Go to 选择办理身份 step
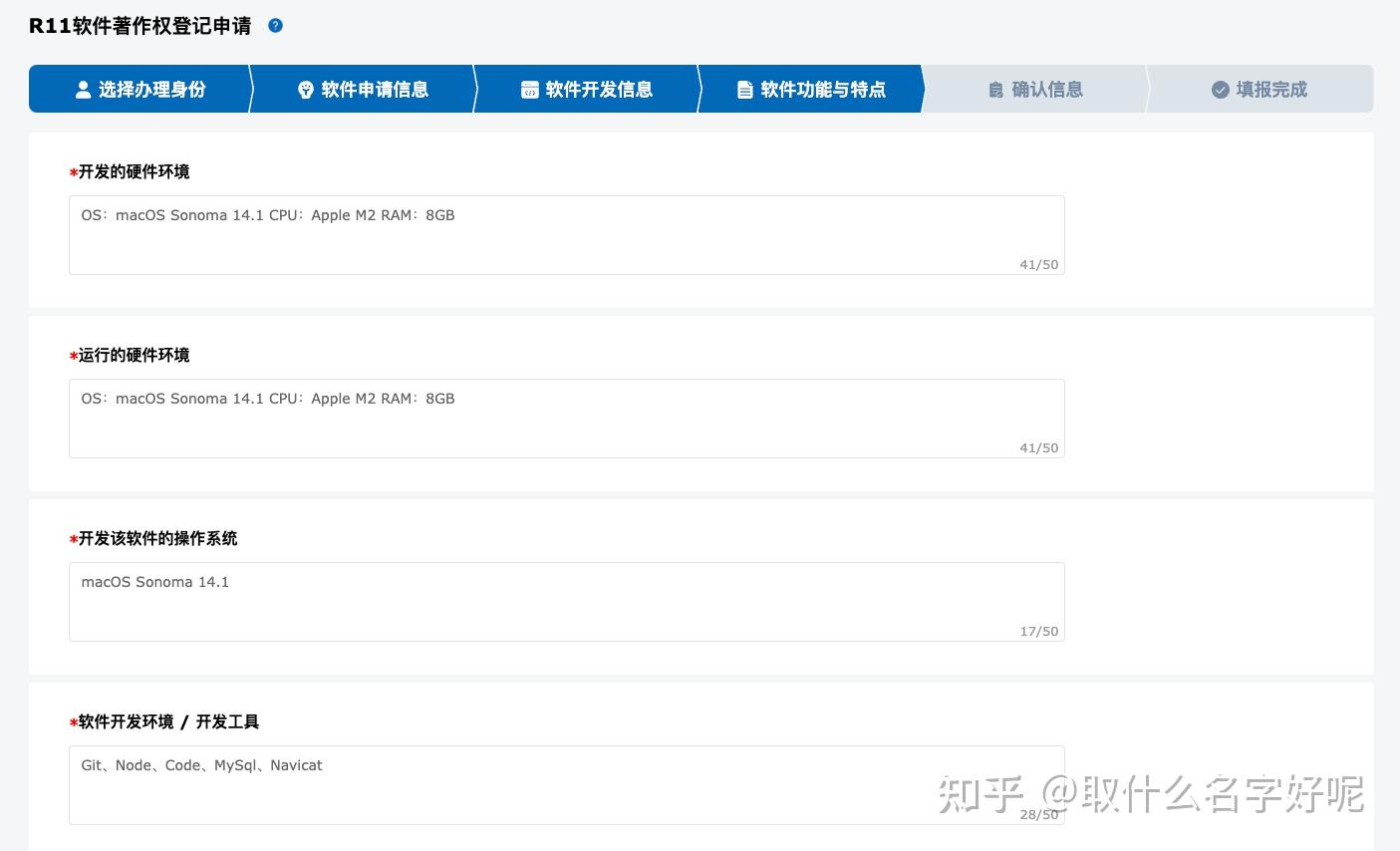The image size is (1400, 851). point(140,89)
